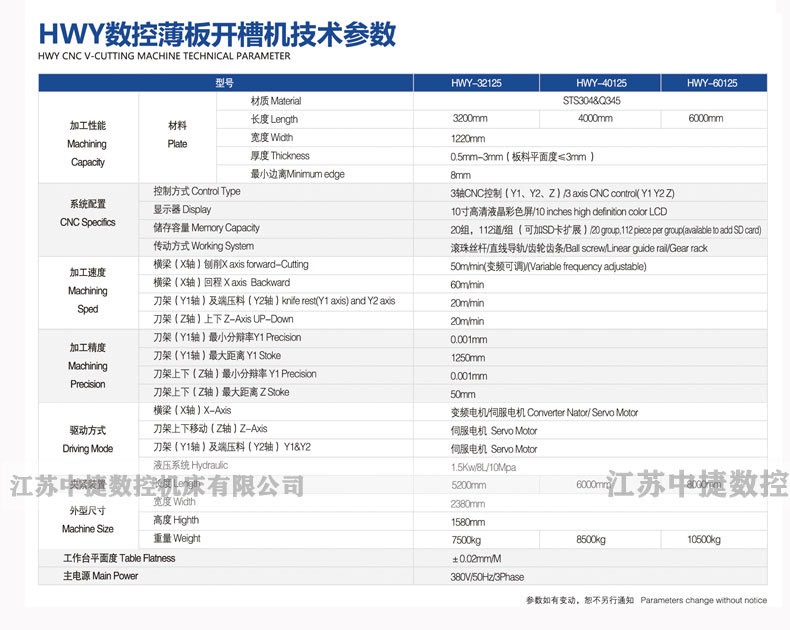Click the 1.5Kw/8L/10Mpa value
The width and height of the screenshot is (790, 630).
click(x=483, y=468)
